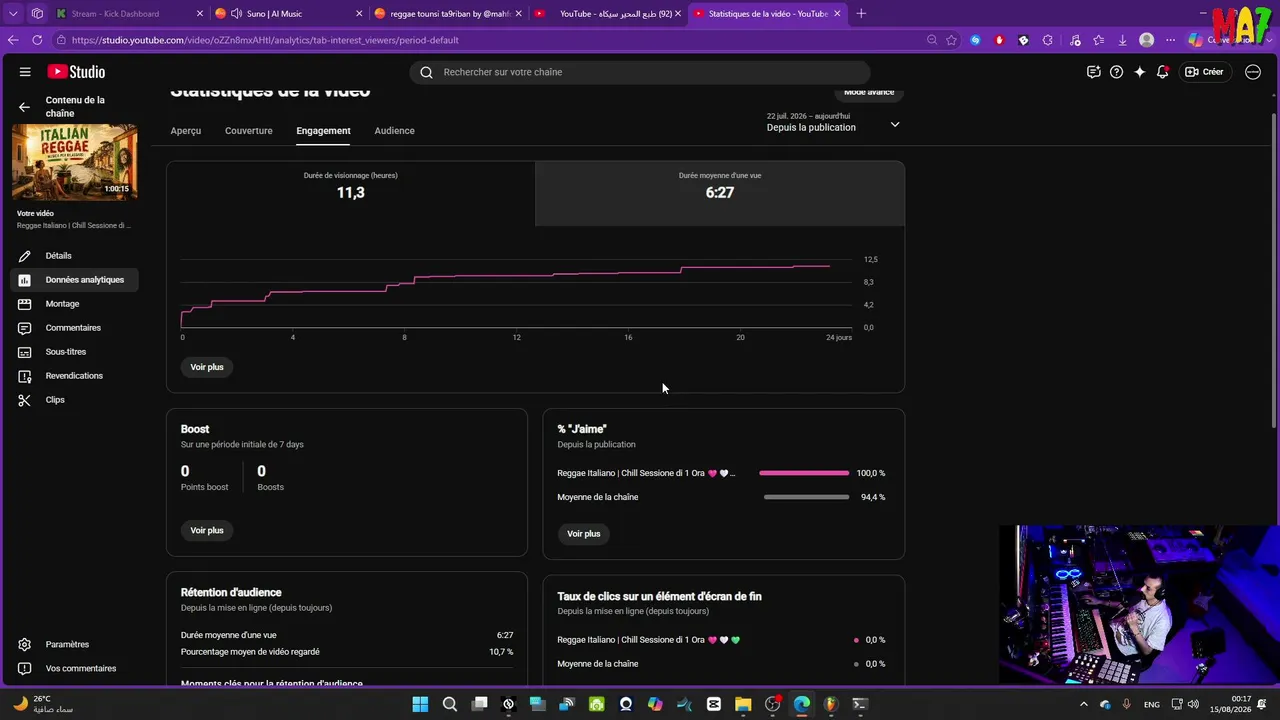Open Paramètres gear in sidebar
Viewport: 1280px width, 720px height.
[x=74, y=645]
